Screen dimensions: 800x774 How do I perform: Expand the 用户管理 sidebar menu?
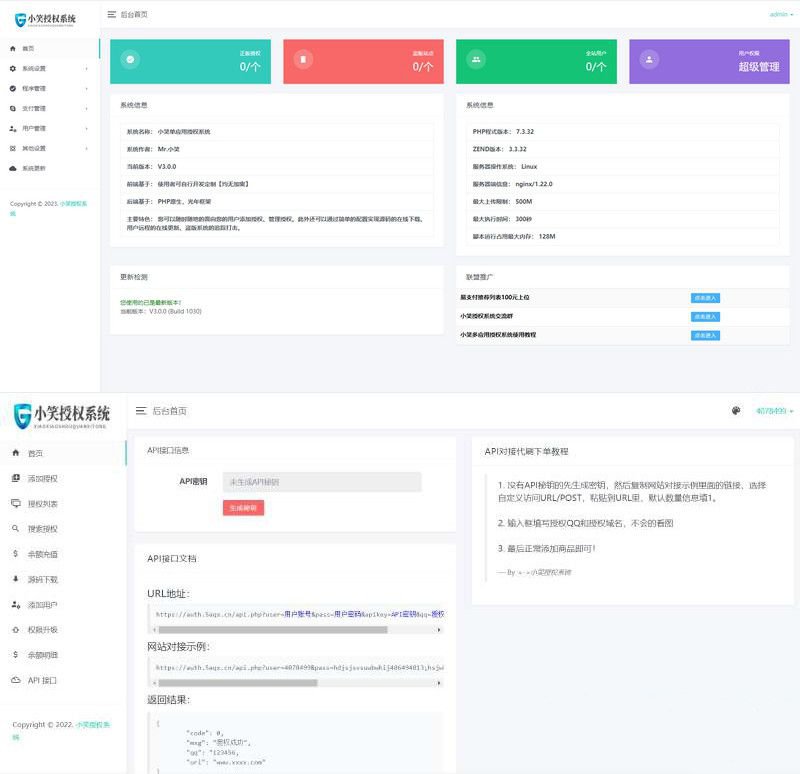point(50,128)
